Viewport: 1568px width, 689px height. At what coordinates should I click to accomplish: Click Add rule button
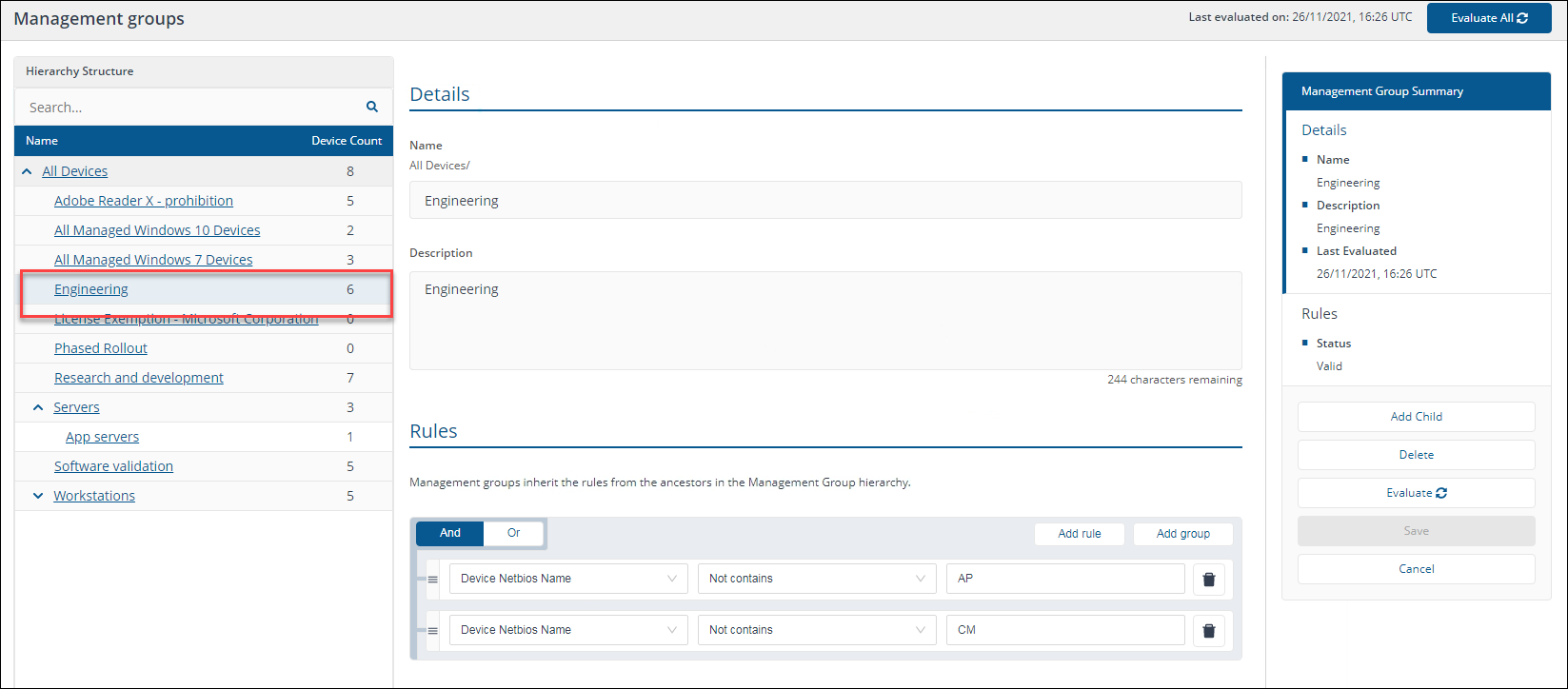[1079, 534]
